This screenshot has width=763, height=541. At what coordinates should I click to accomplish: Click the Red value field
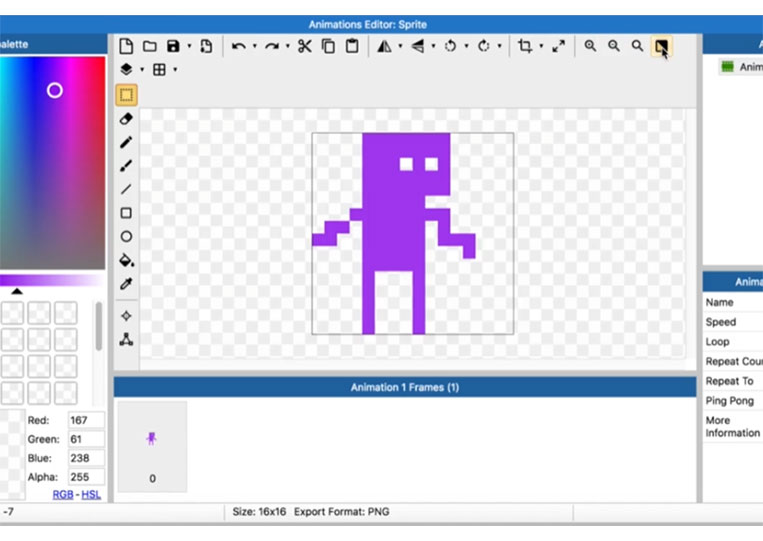point(86,420)
